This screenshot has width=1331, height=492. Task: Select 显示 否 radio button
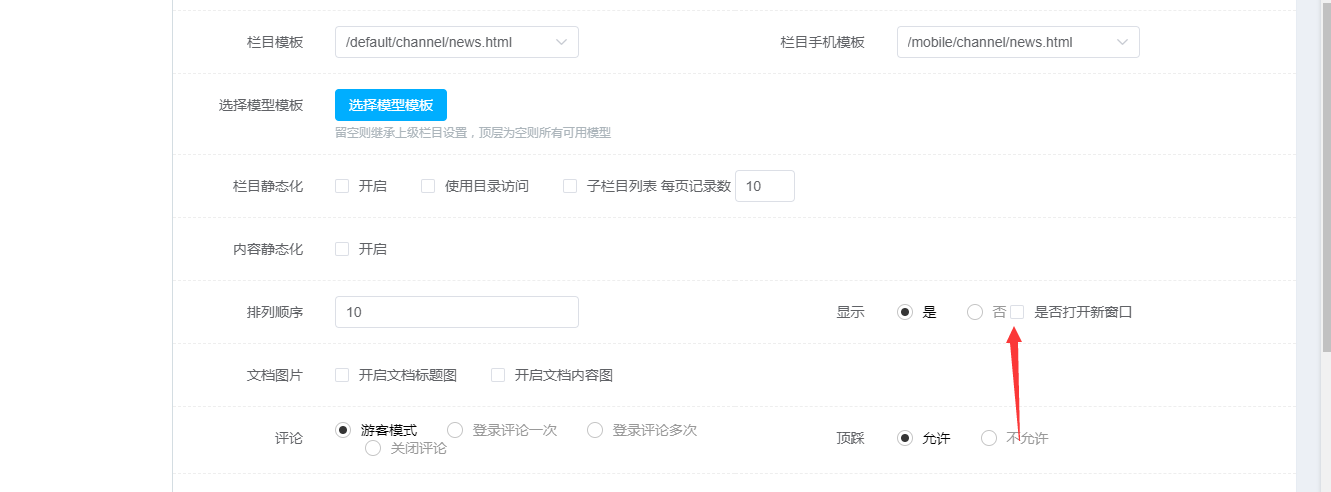(x=975, y=312)
